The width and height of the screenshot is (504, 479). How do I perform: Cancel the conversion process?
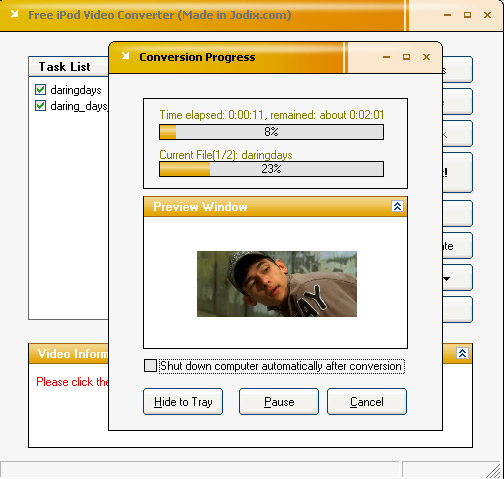click(x=367, y=402)
